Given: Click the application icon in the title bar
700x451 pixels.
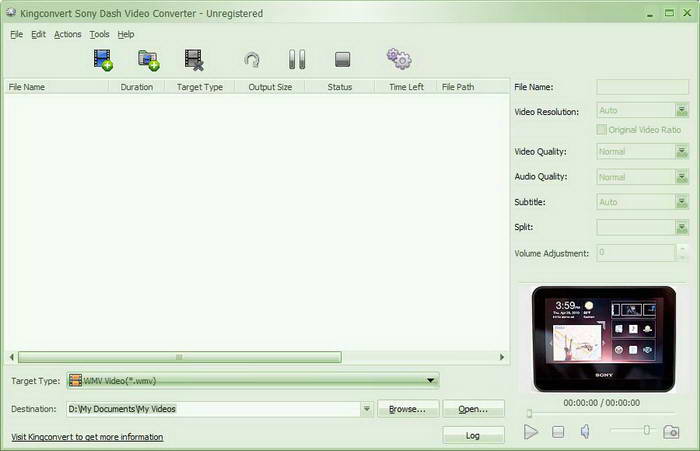Looking at the screenshot, I should [11, 13].
